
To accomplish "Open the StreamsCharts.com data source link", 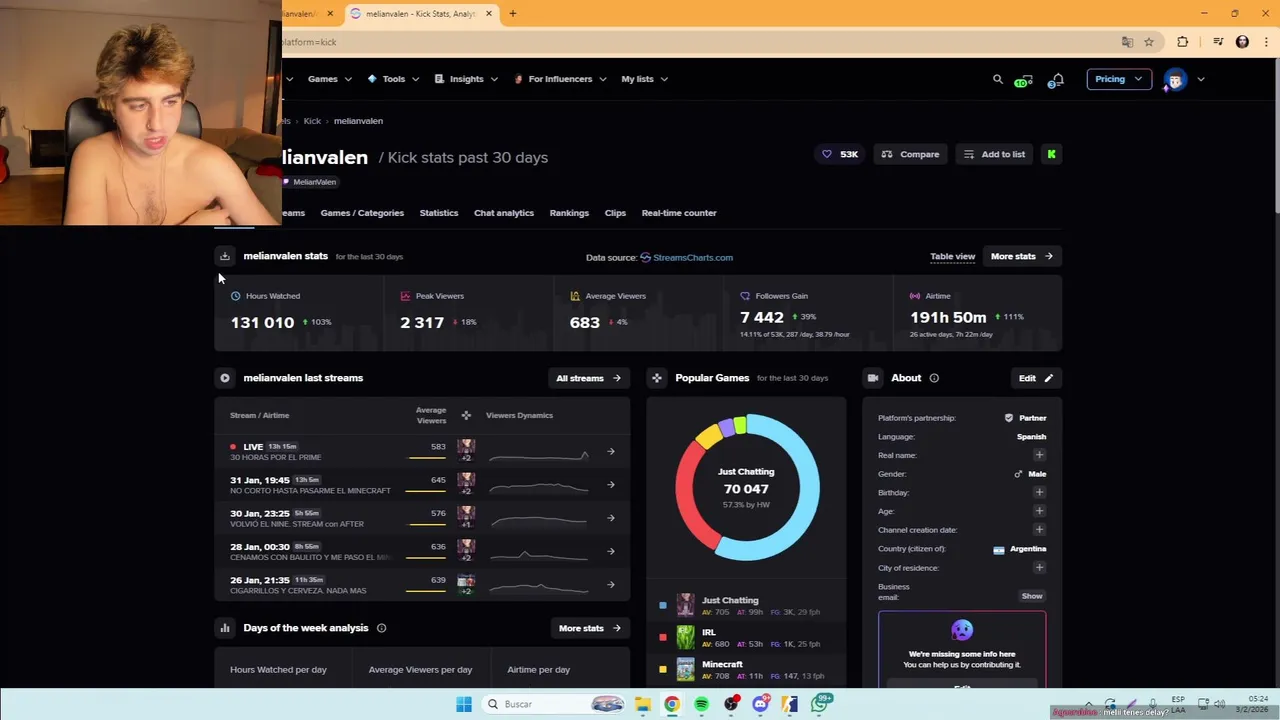I will [x=686, y=257].
